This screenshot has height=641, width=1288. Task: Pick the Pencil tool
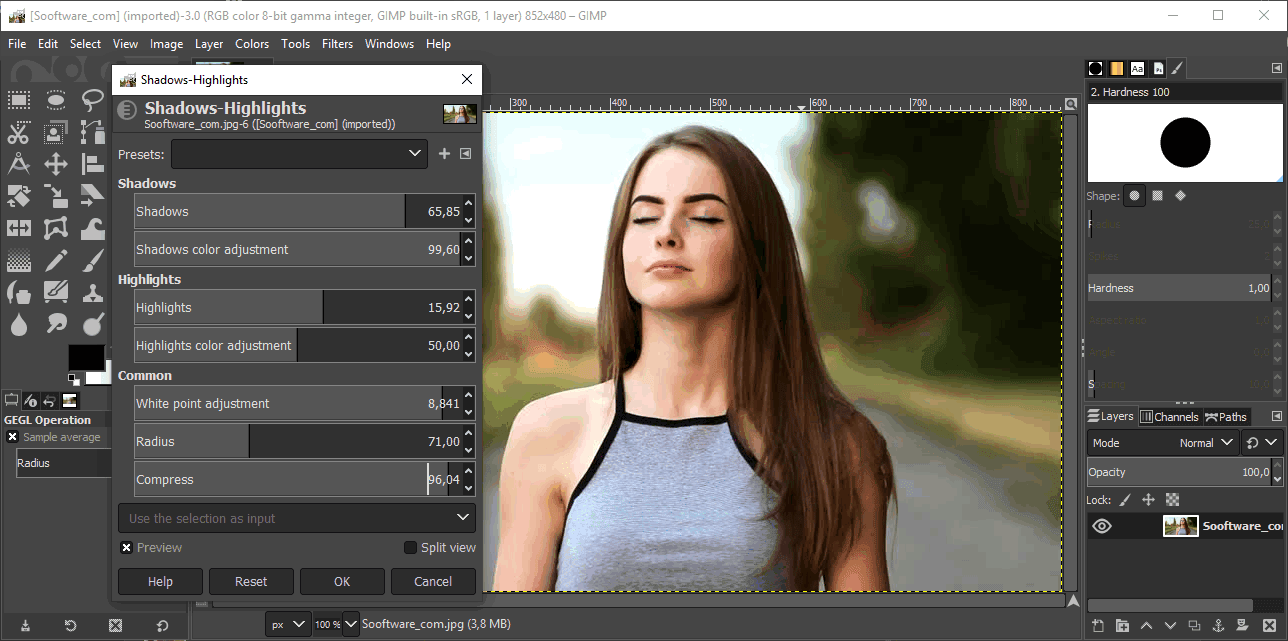[55, 260]
